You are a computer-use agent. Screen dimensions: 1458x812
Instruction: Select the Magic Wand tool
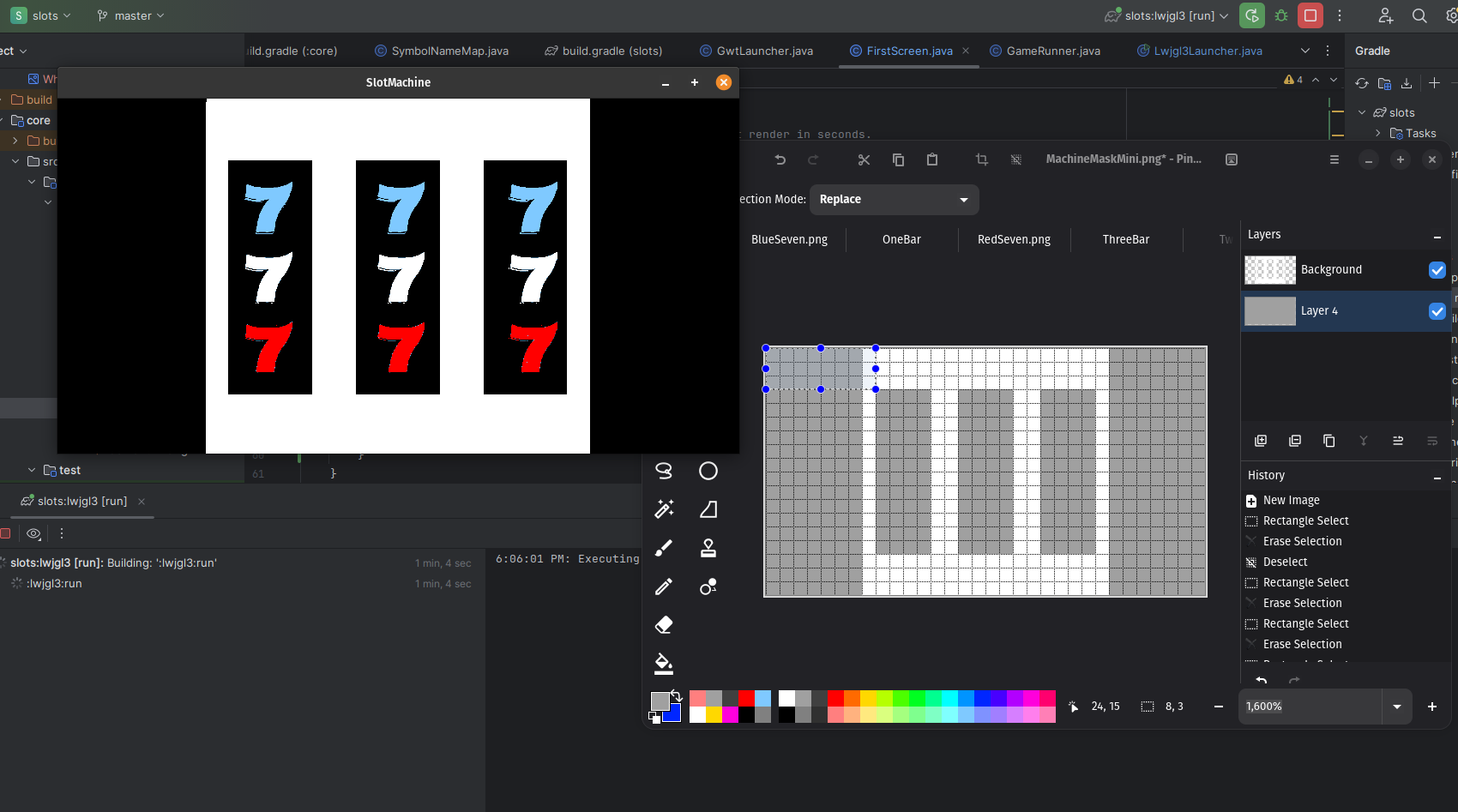tap(664, 509)
